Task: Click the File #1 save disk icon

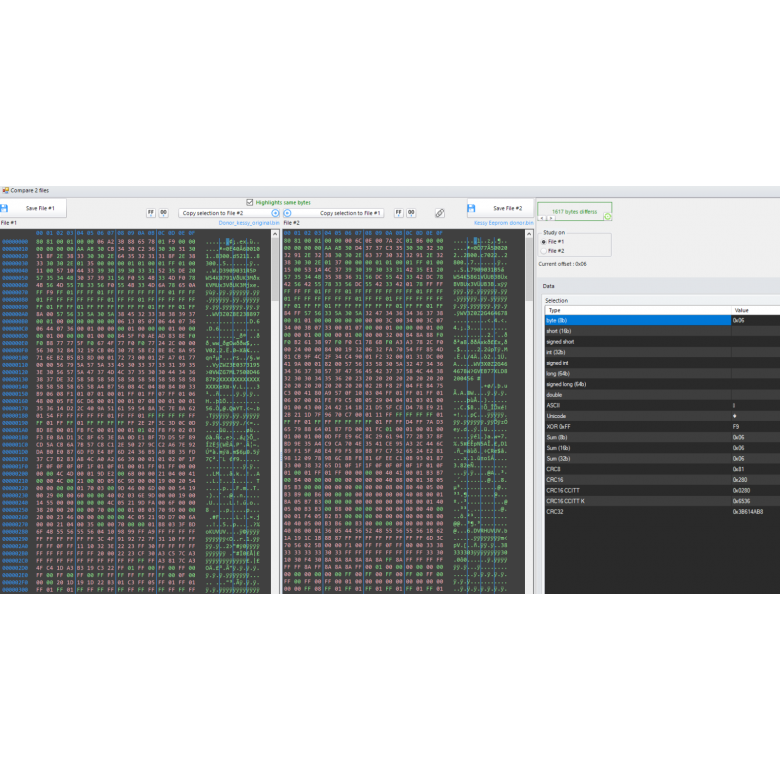Action: click(6, 208)
